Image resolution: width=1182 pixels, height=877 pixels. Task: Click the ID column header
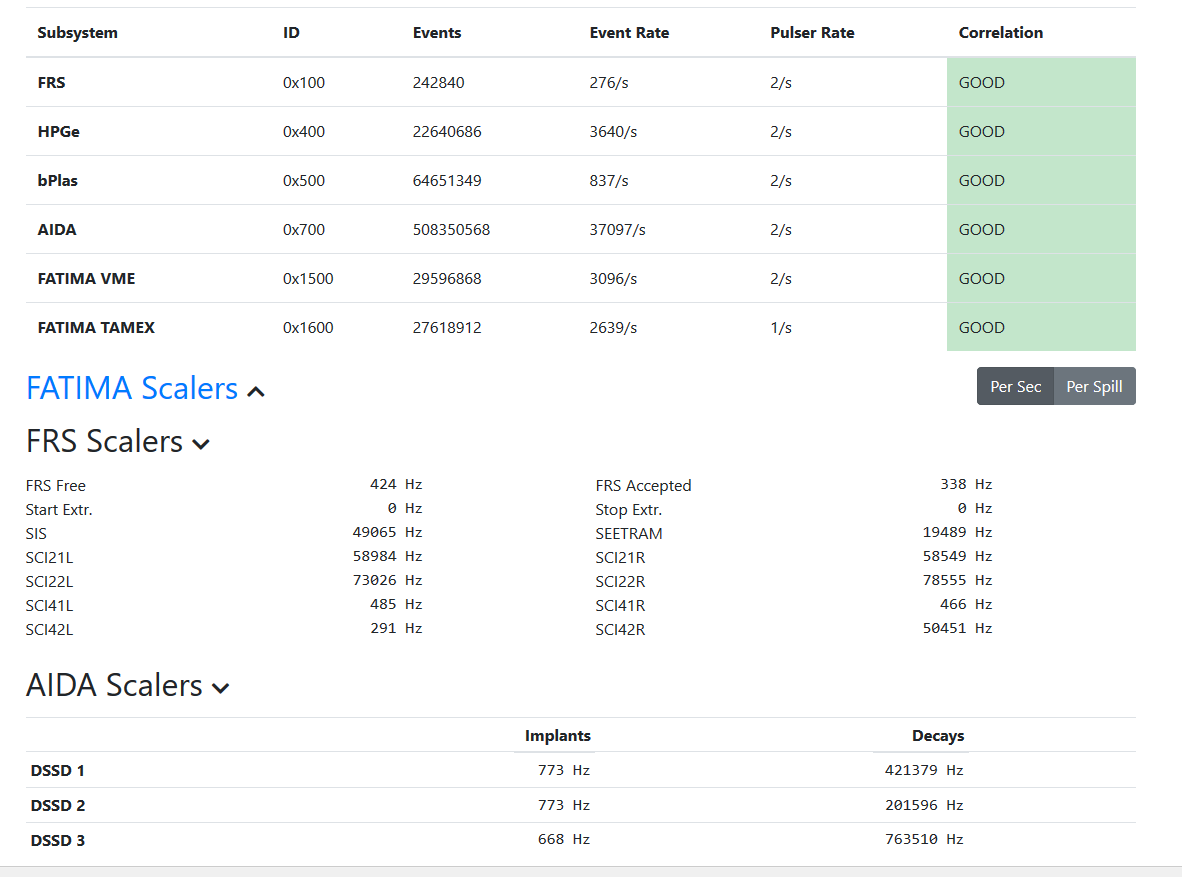pos(291,32)
